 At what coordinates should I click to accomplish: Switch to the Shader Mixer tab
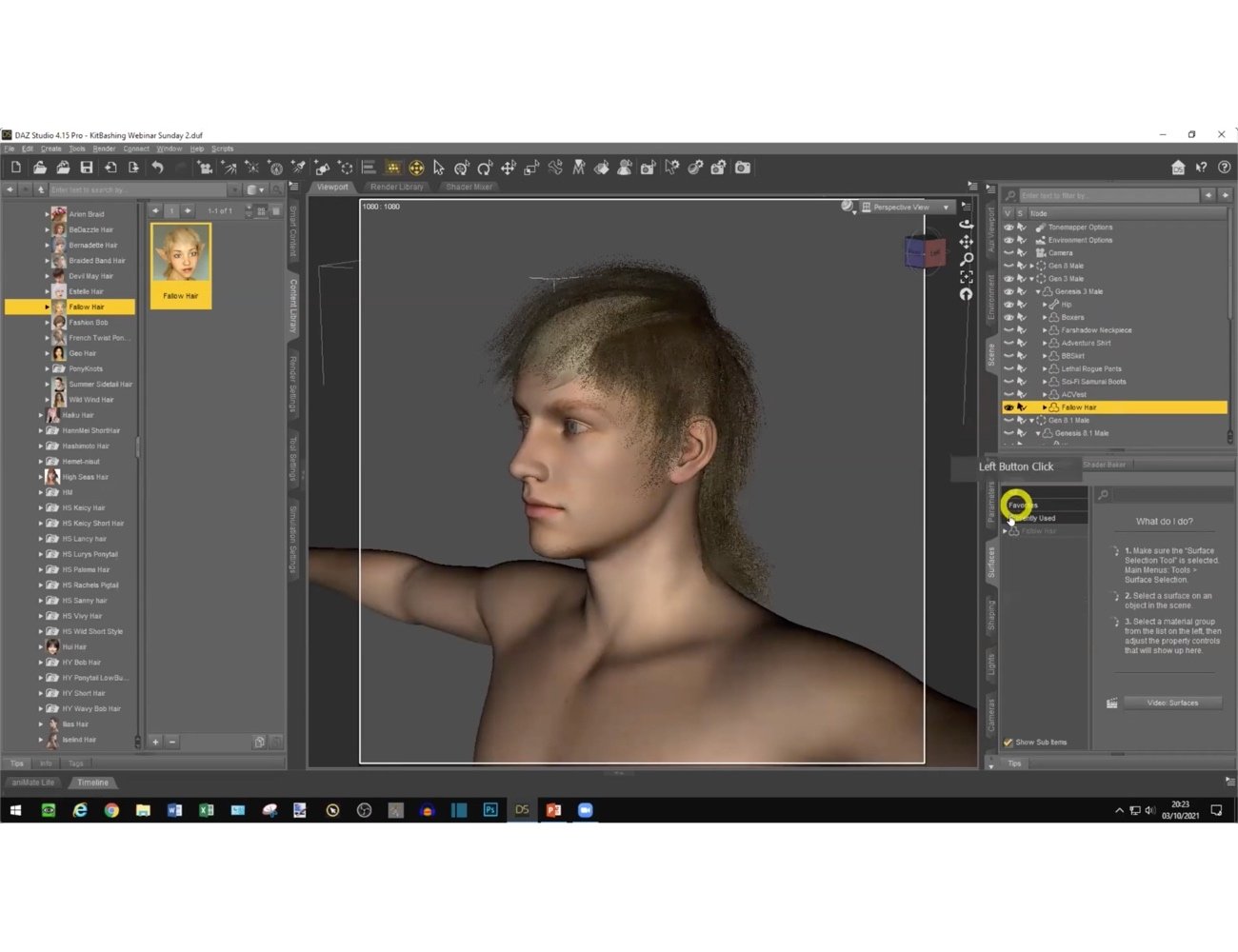click(x=469, y=187)
